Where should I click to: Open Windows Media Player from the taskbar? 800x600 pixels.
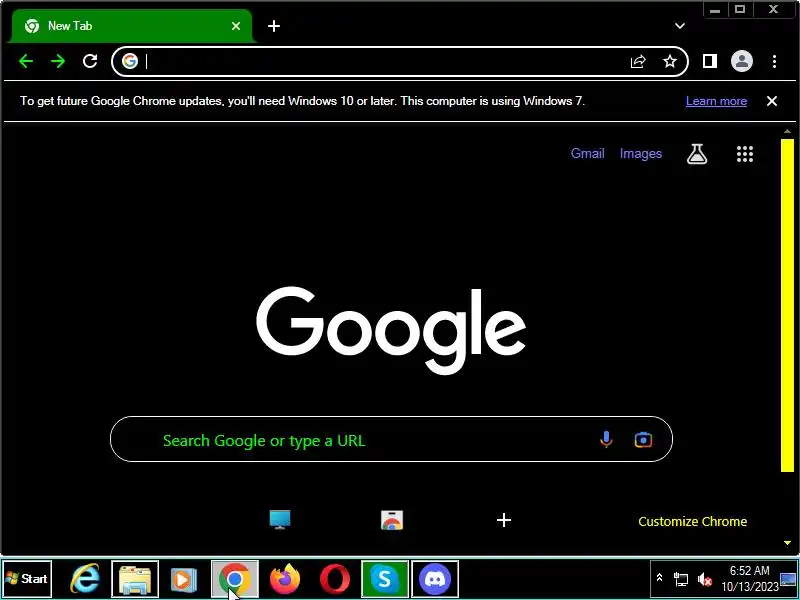pyautogui.click(x=184, y=579)
